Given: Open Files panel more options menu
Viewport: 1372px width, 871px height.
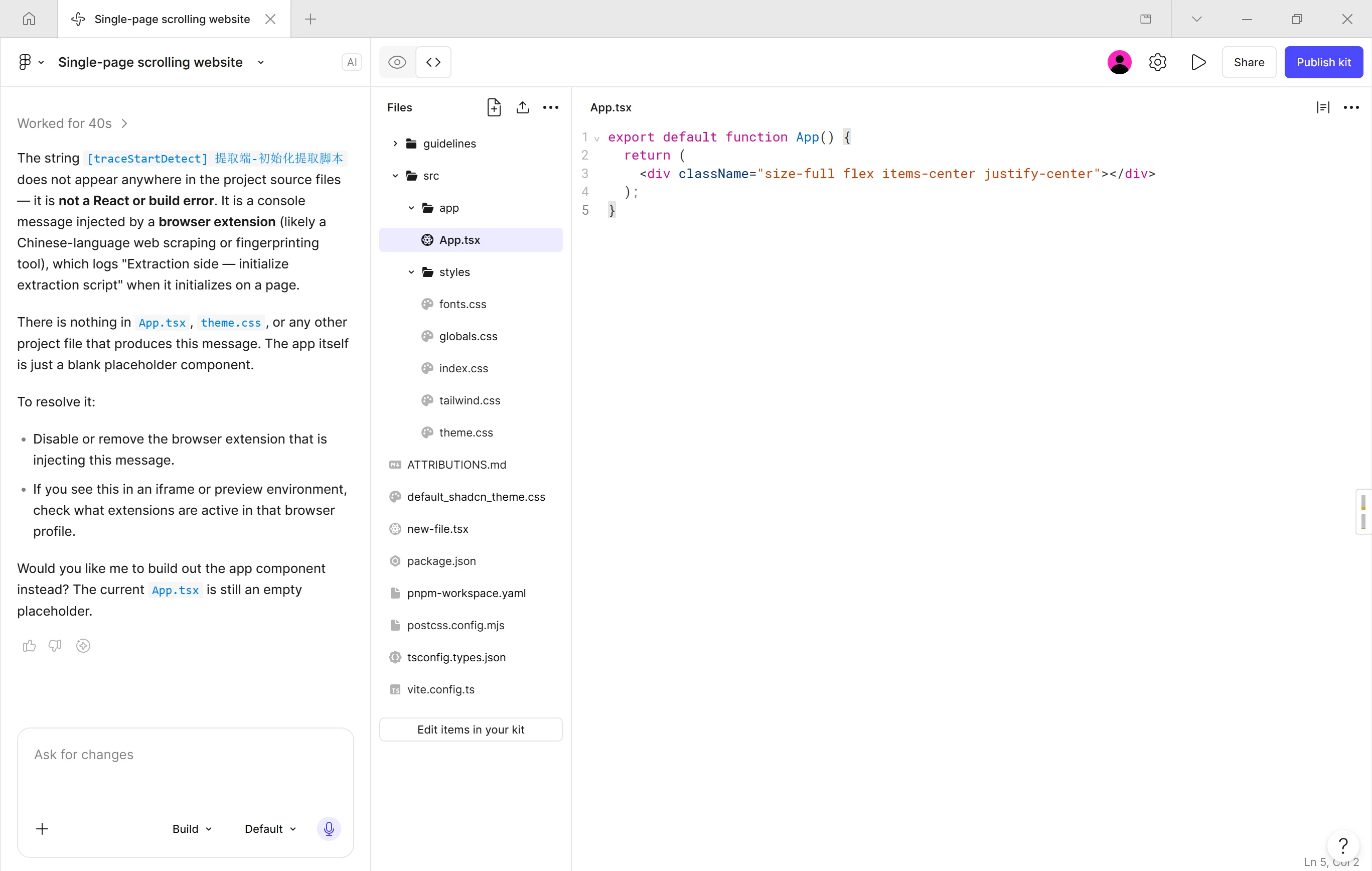Looking at the screenshot, I should pos(550,107).
